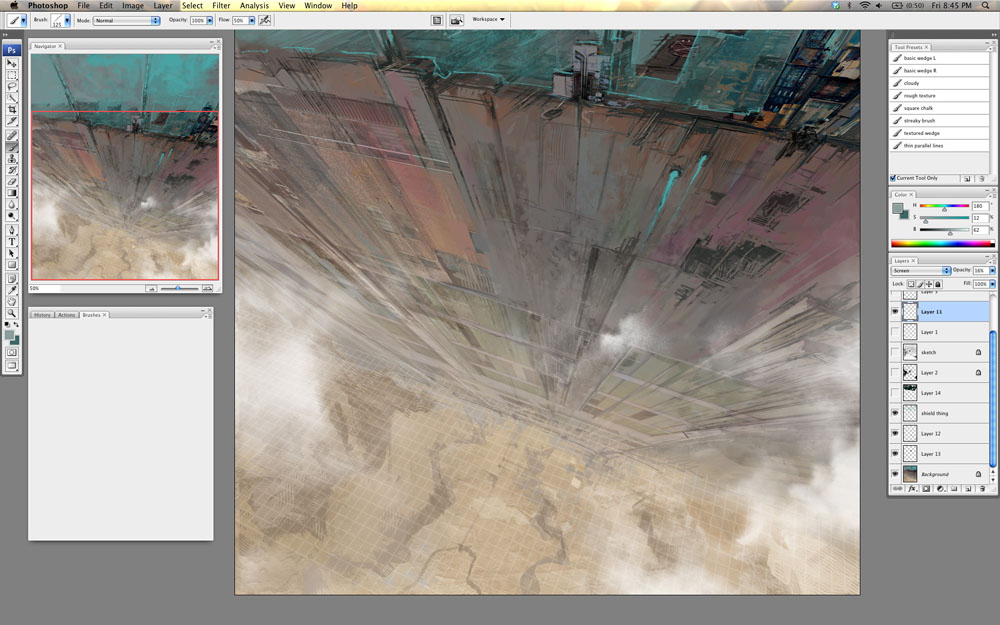Open the Fill percentage arrow
Viewport: 1000px width, 625px height.
tap(992, 284)
